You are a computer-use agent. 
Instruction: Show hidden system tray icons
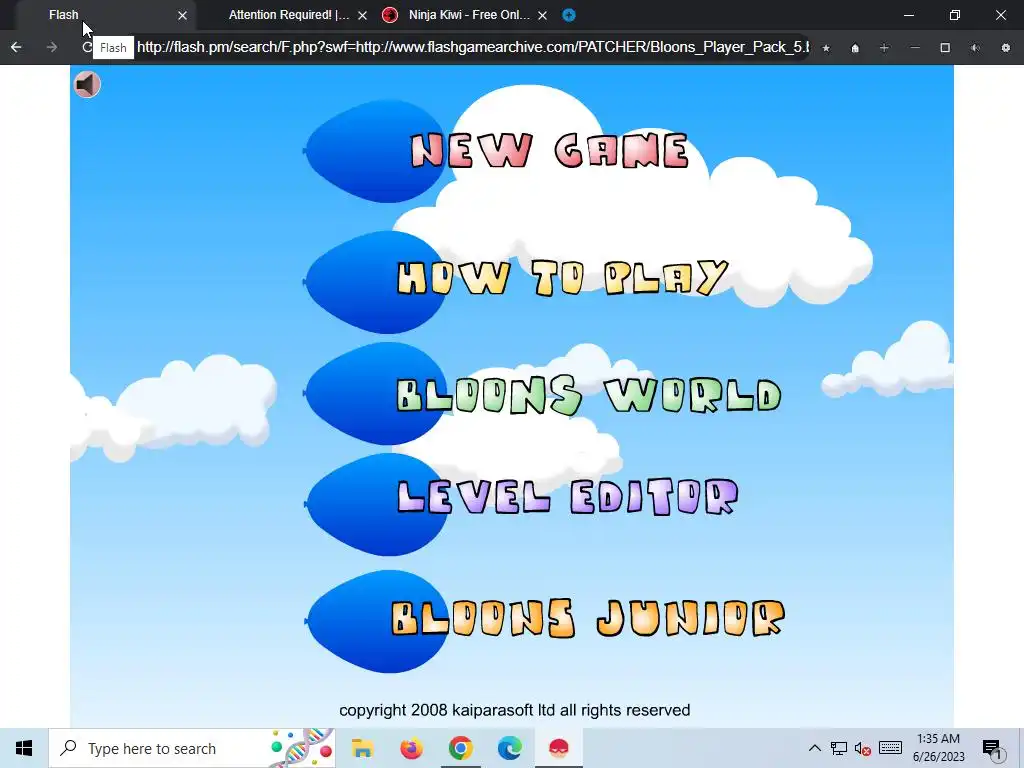pos(814,748)
